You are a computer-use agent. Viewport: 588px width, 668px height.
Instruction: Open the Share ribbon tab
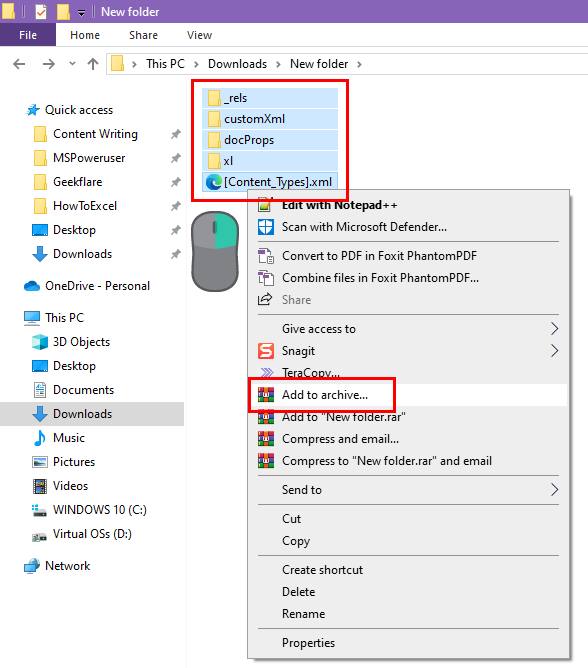tap(143, 35)
